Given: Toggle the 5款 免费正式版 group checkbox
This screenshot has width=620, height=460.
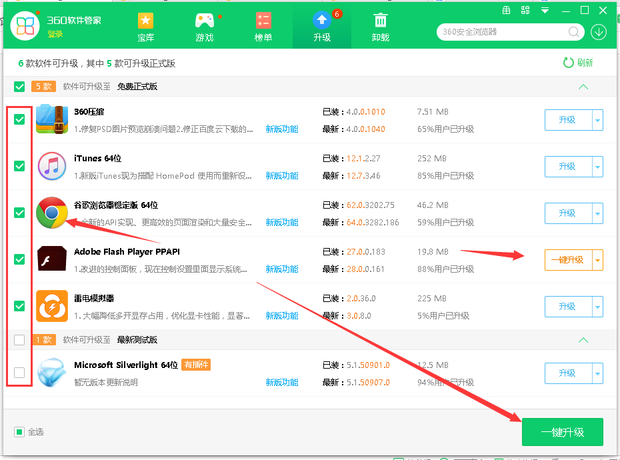Looking at the screenshot, I should 19,86.
